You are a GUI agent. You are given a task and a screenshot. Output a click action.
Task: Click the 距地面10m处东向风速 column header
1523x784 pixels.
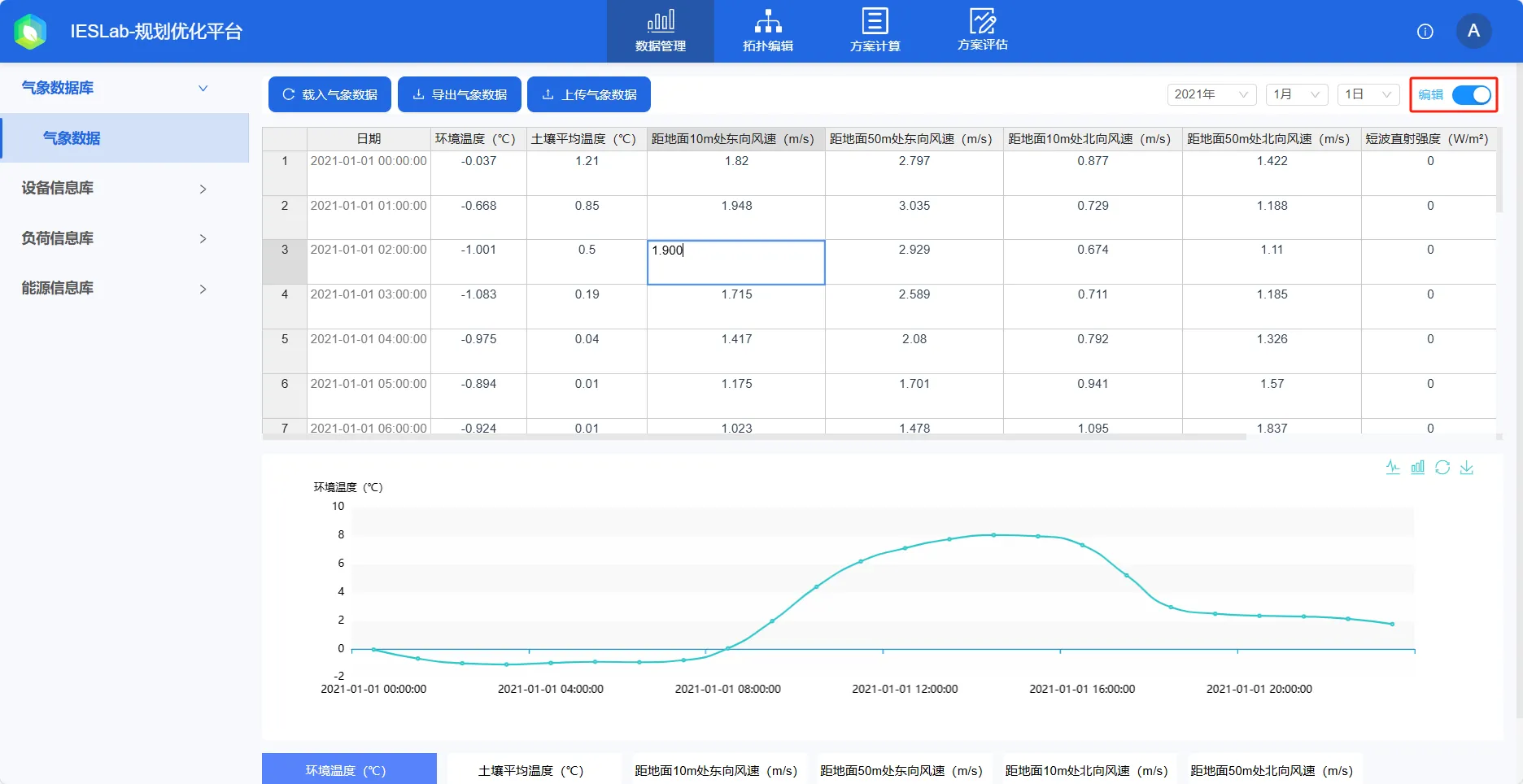(736, 139)
